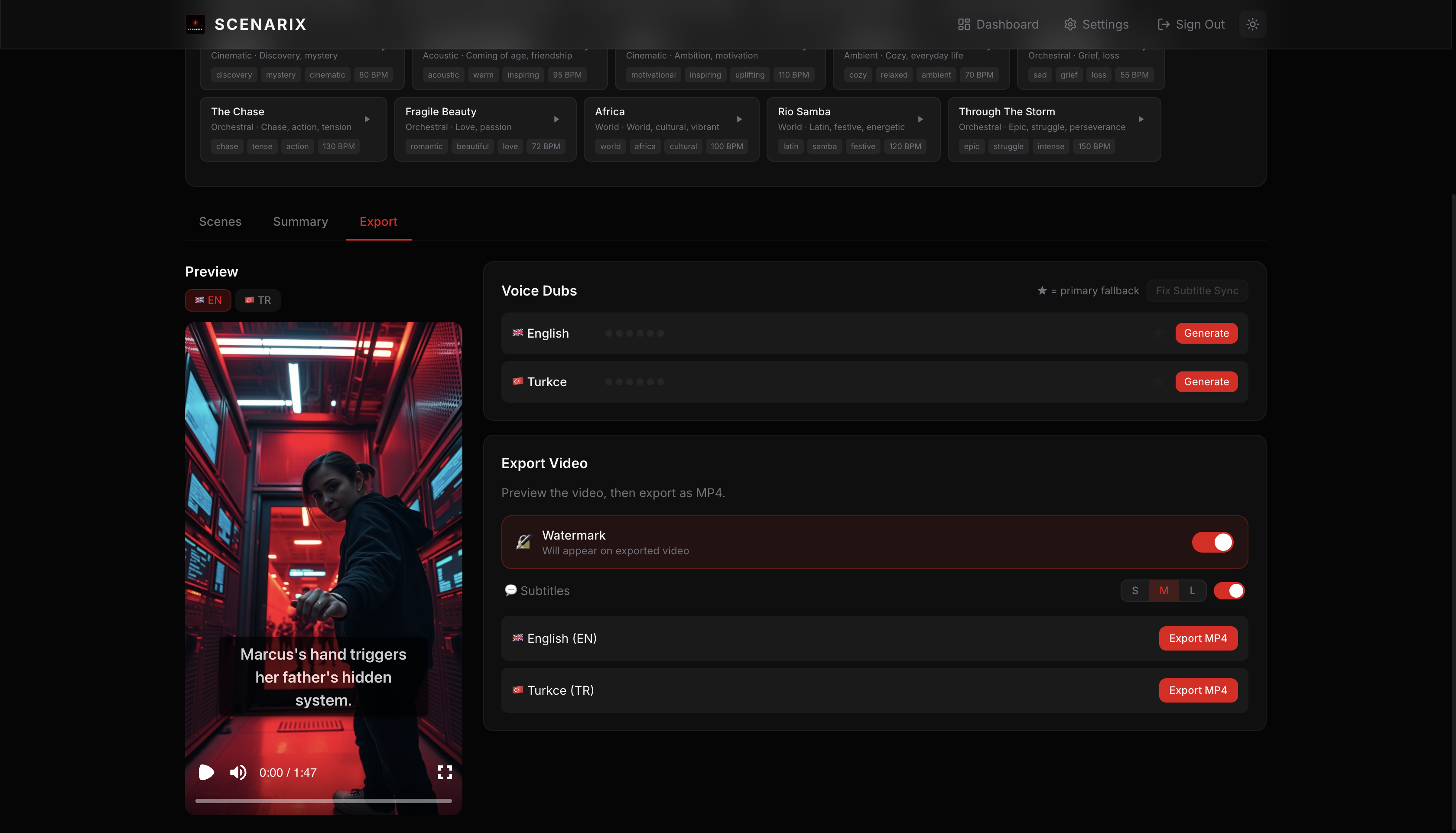This screenshot has width=1456, height=833.
Task: Select Through The Storm track card
Action: pyautogui.click(x=1054, y=129)
